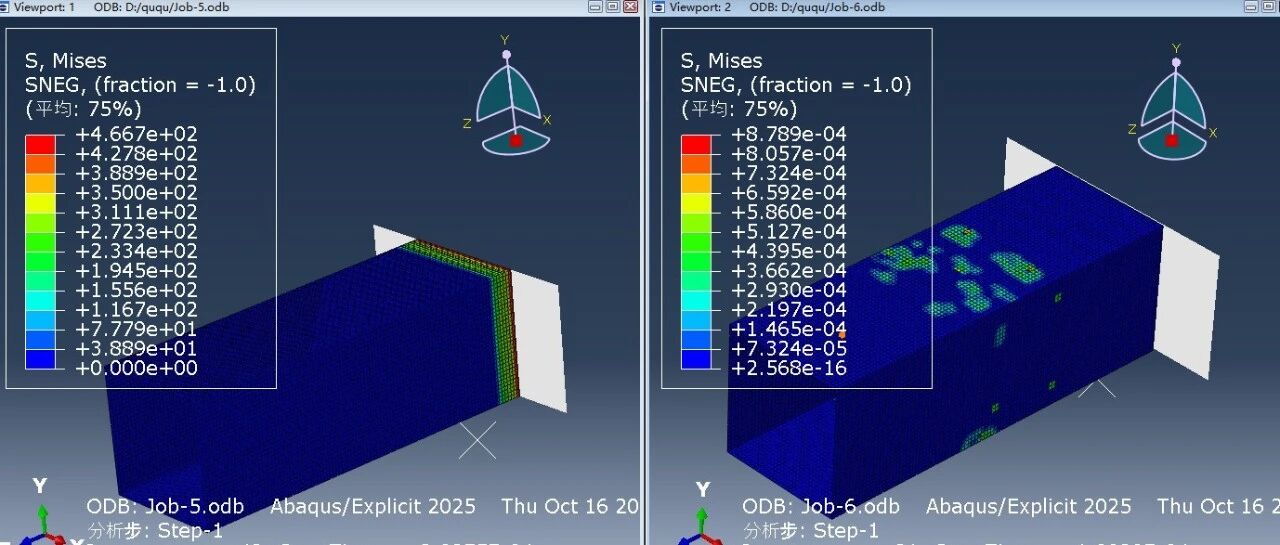Click the dark blue legend swatch in Viewport 1
The image size is (1280, 545).
point(39,359)
